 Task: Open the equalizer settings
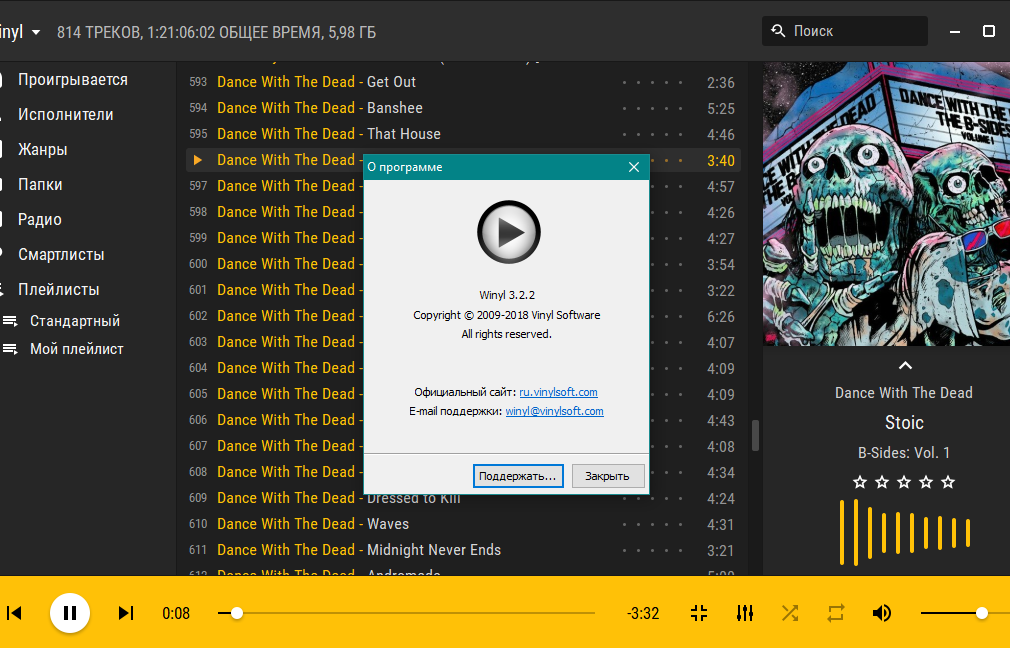click(x=745, y=613)
